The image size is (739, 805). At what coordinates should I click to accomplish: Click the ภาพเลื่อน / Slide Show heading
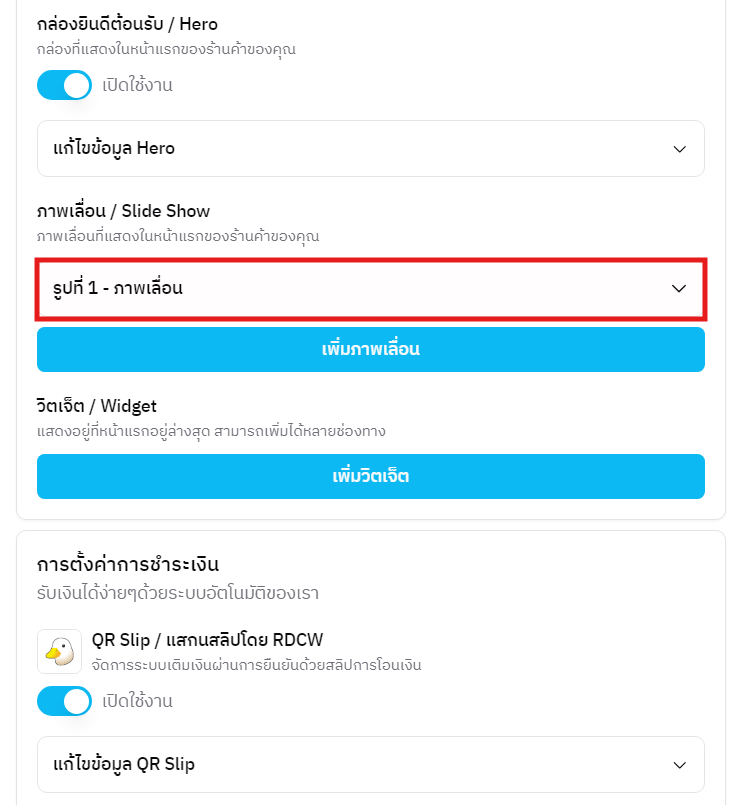123,211
